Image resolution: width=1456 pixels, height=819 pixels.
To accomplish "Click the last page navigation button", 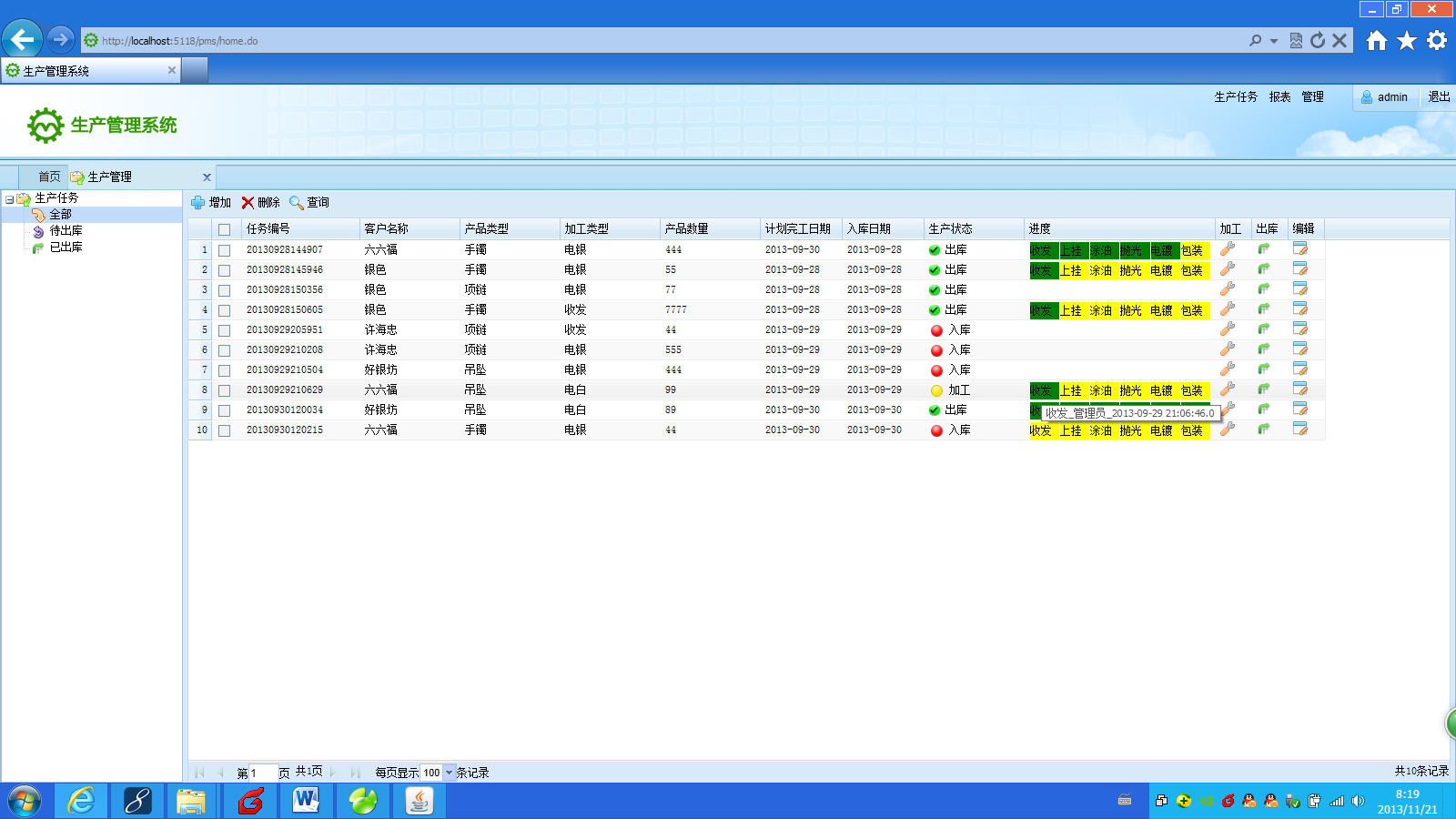I will 355,773.
